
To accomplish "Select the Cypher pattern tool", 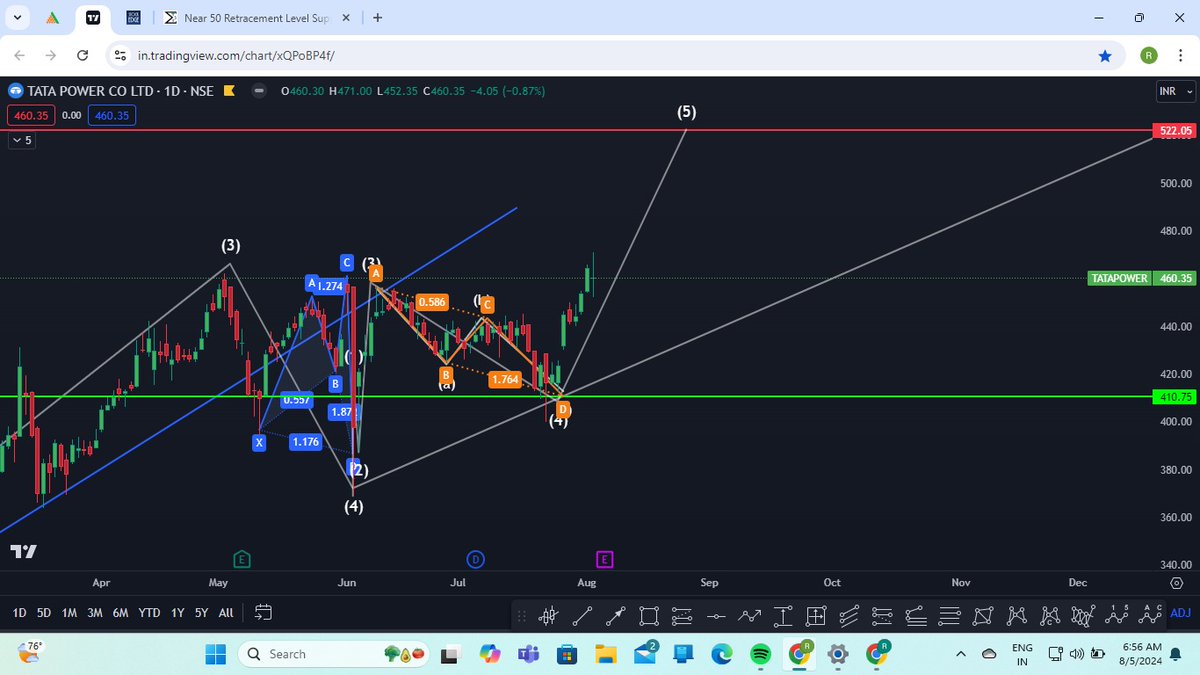I will pos(1049,616).
